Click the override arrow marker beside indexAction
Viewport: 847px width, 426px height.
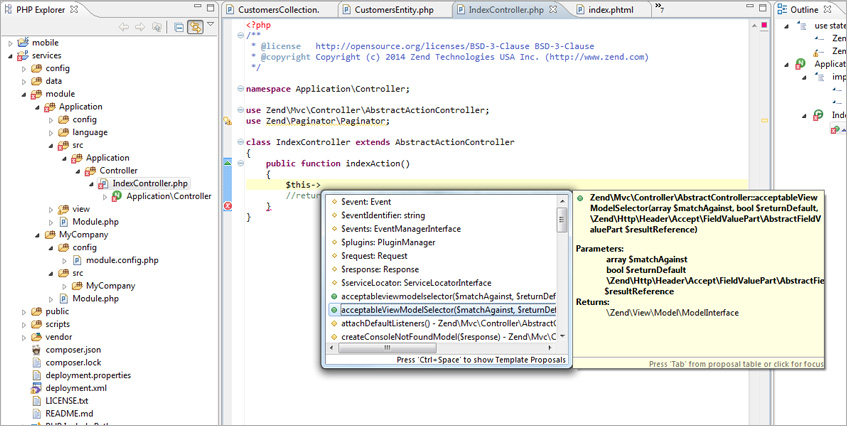pos(227,162)
